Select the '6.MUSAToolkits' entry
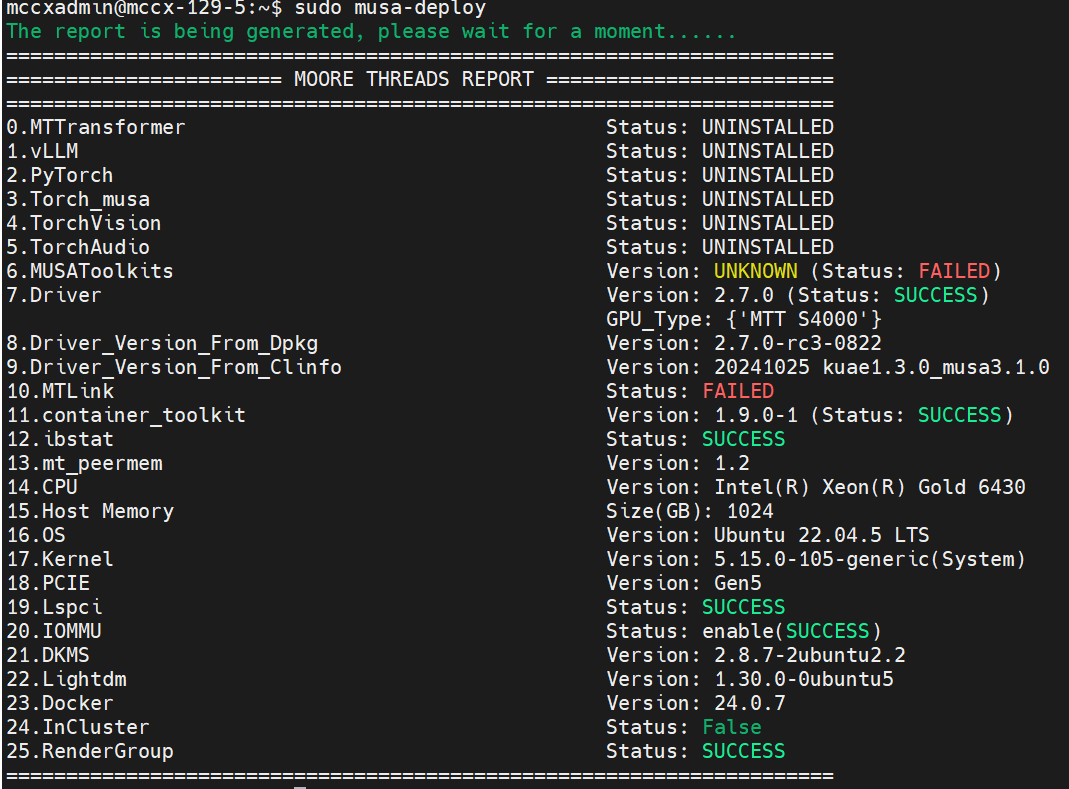 [x=90, y=271]
